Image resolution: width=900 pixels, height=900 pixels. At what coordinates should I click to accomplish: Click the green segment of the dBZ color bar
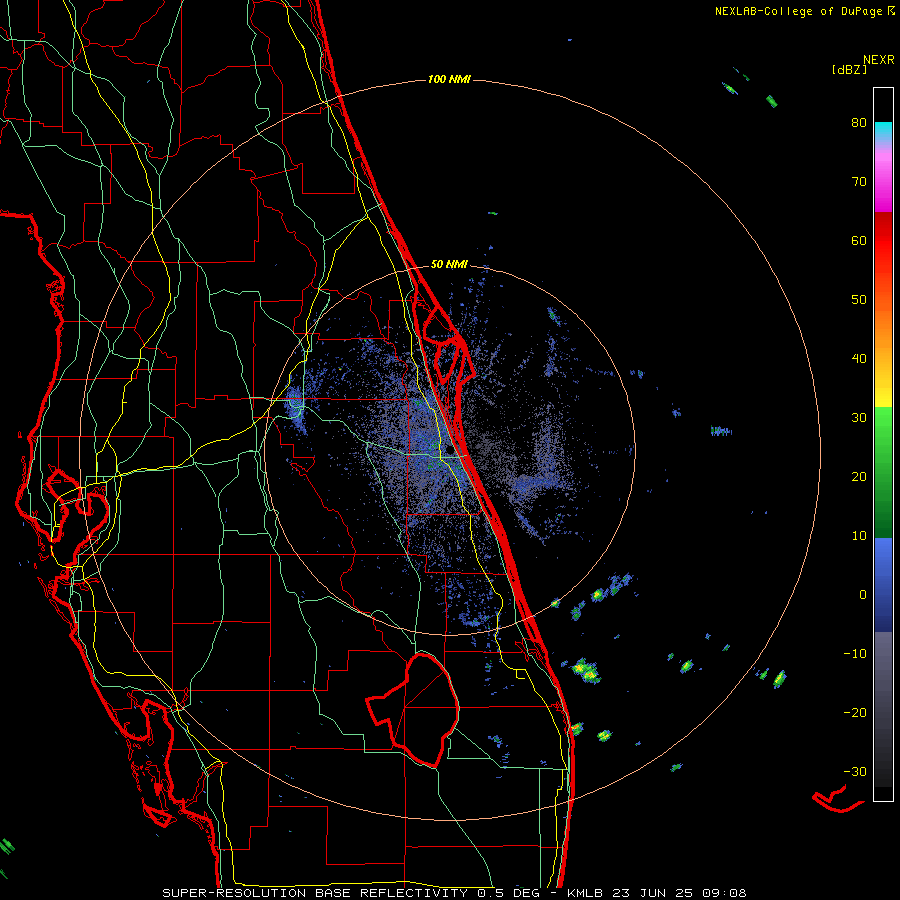(x=883, y=472)
